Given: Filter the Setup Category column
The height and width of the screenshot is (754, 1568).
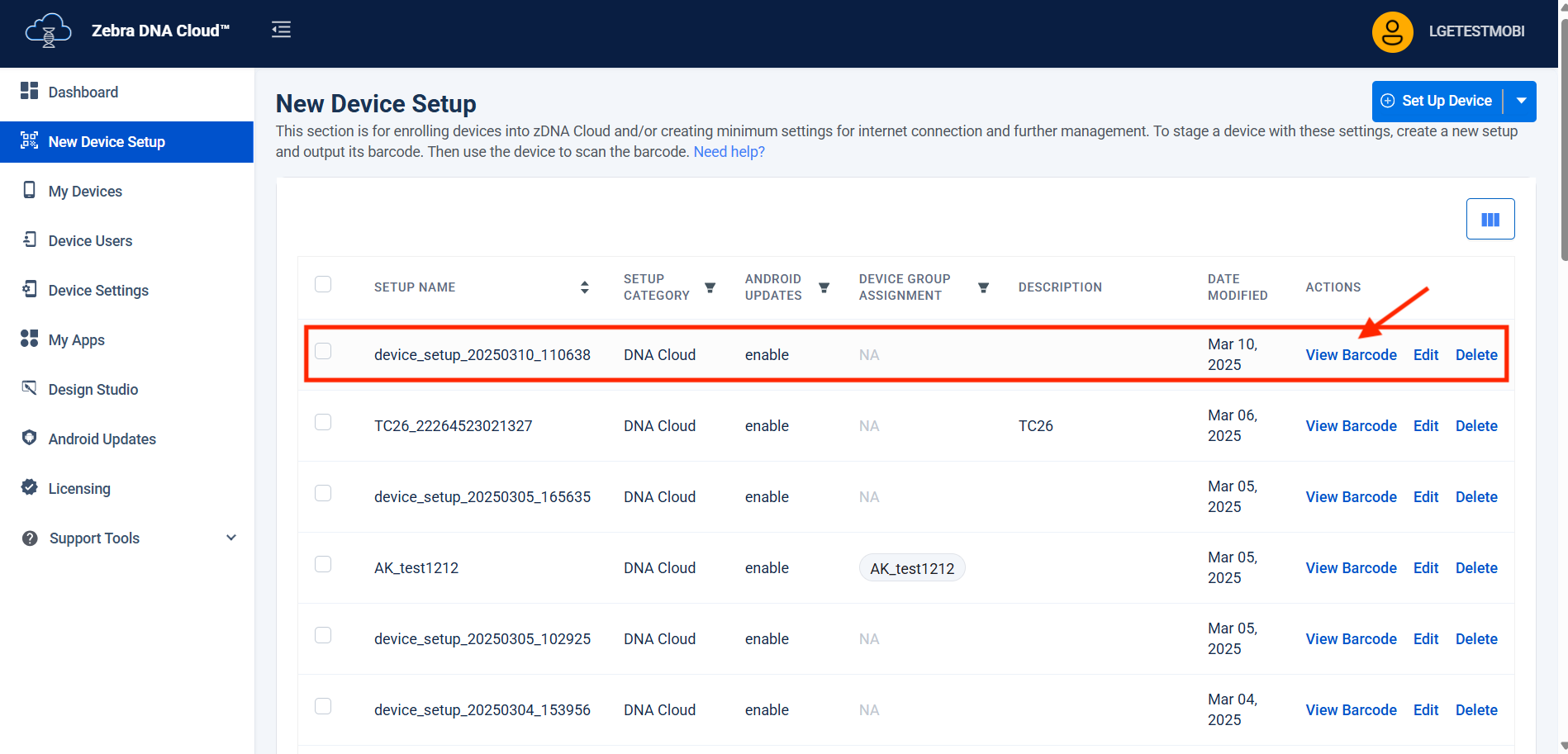Looking at the screenshot, I should (710, 287).
